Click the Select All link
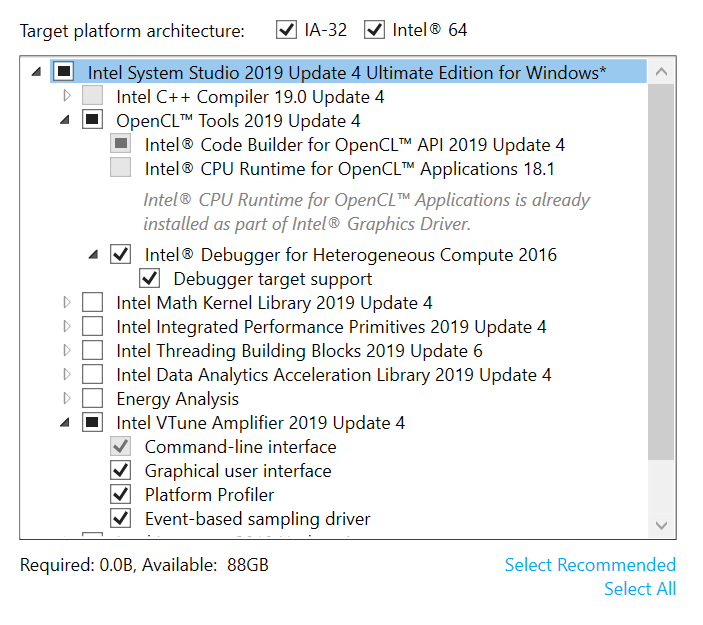Screen dimensions: 703x625 [x=640, y=589]
